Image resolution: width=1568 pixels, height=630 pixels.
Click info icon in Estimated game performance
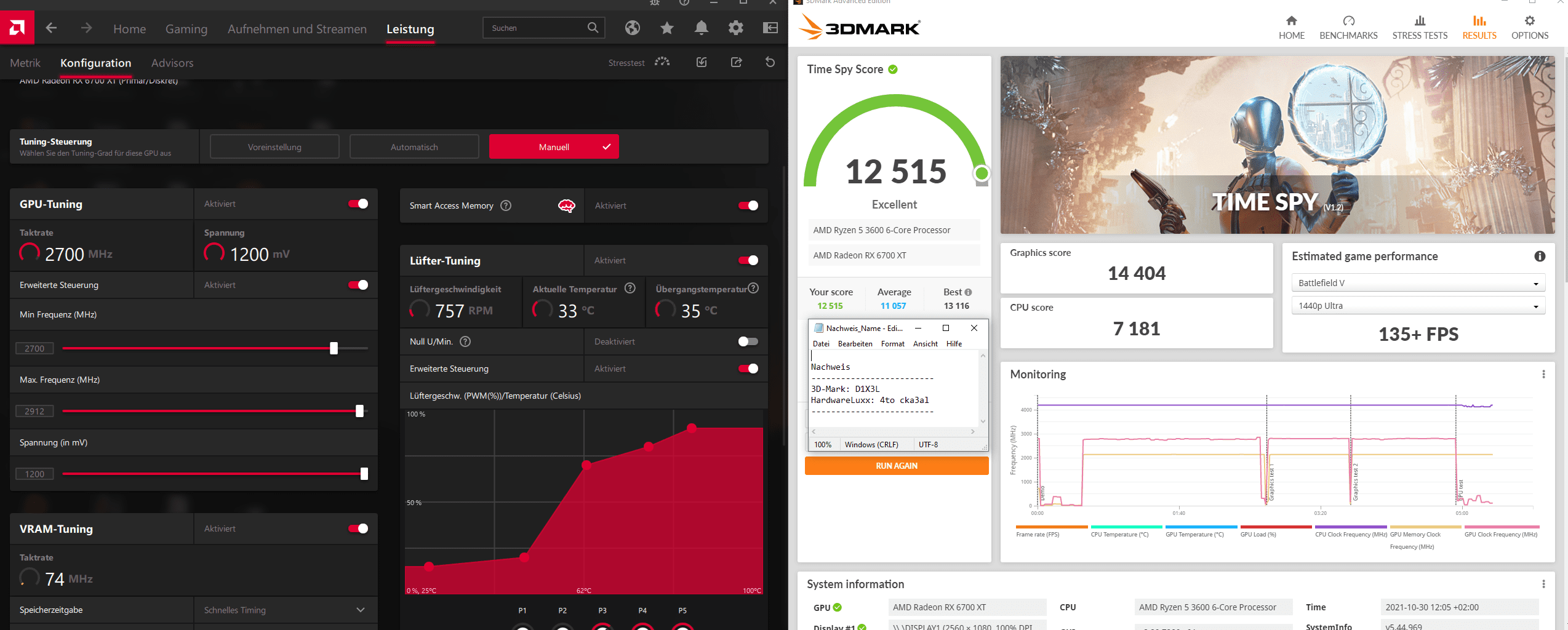(x=1540, y=257)
